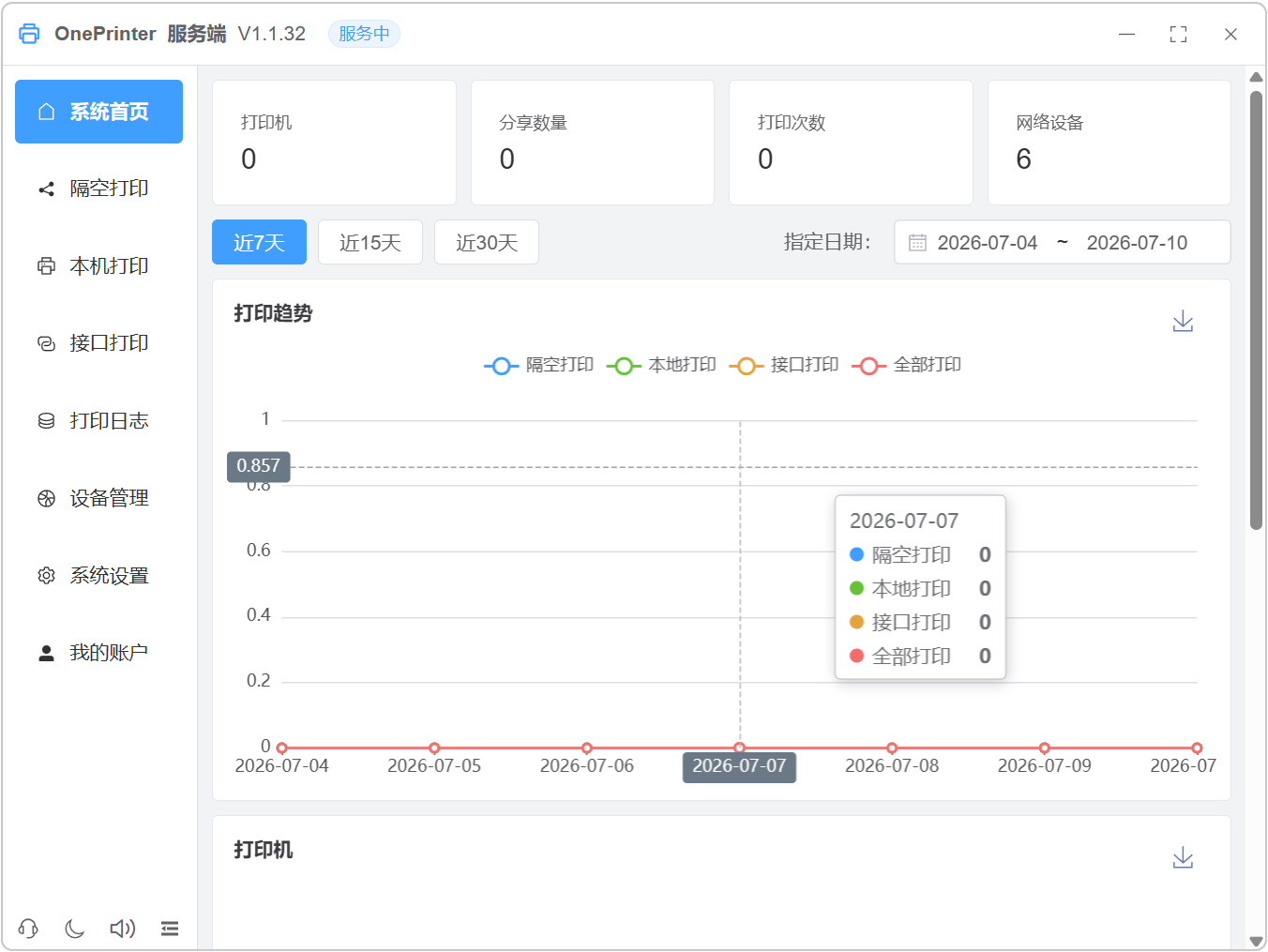Toggle the 全部打印 legend series
The image size is (1268, 952).
click(x=906, y=365)
